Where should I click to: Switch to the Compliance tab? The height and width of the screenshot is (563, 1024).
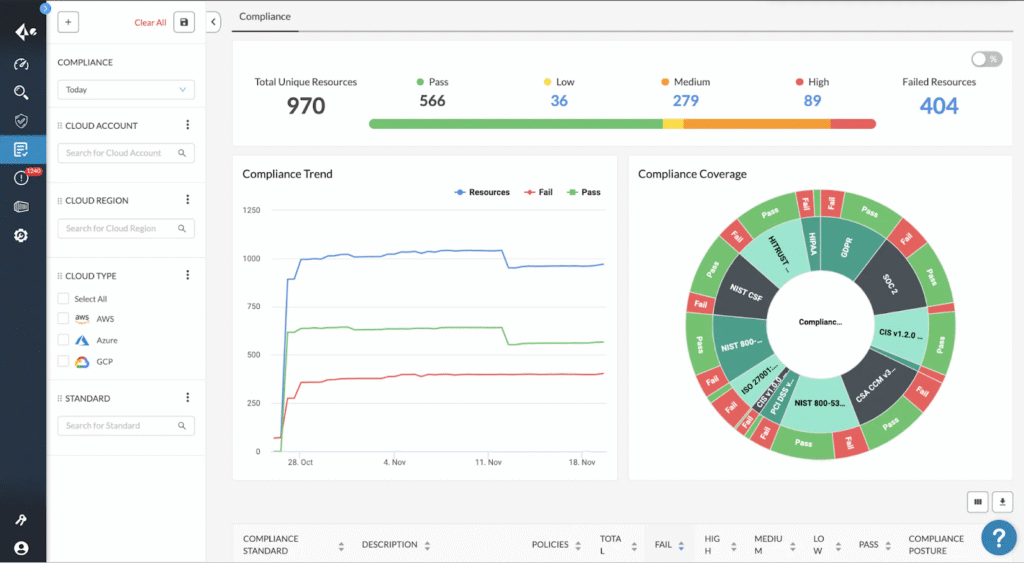pos(265,17)
